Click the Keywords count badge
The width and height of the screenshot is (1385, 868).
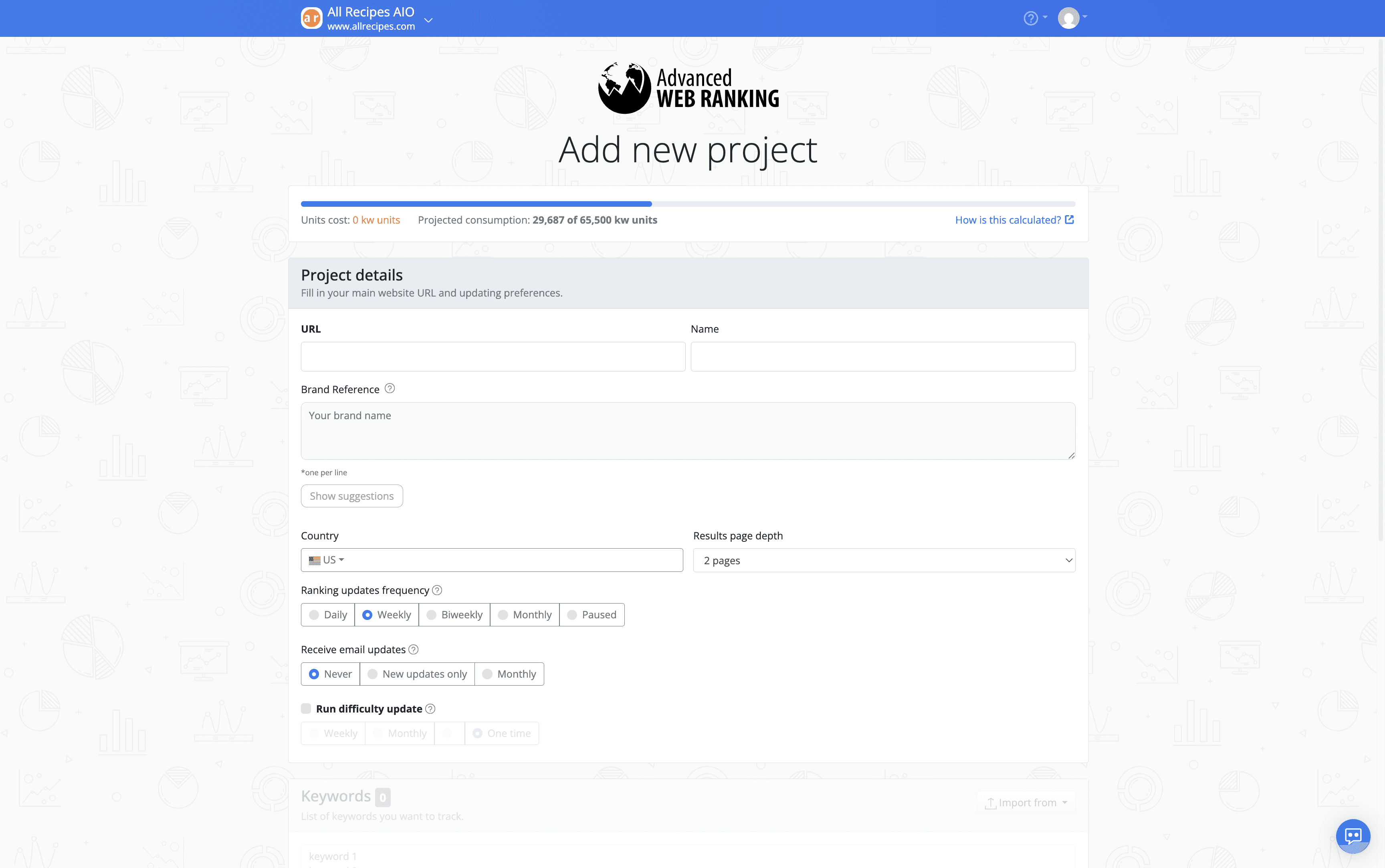click(x=383, y=797)
